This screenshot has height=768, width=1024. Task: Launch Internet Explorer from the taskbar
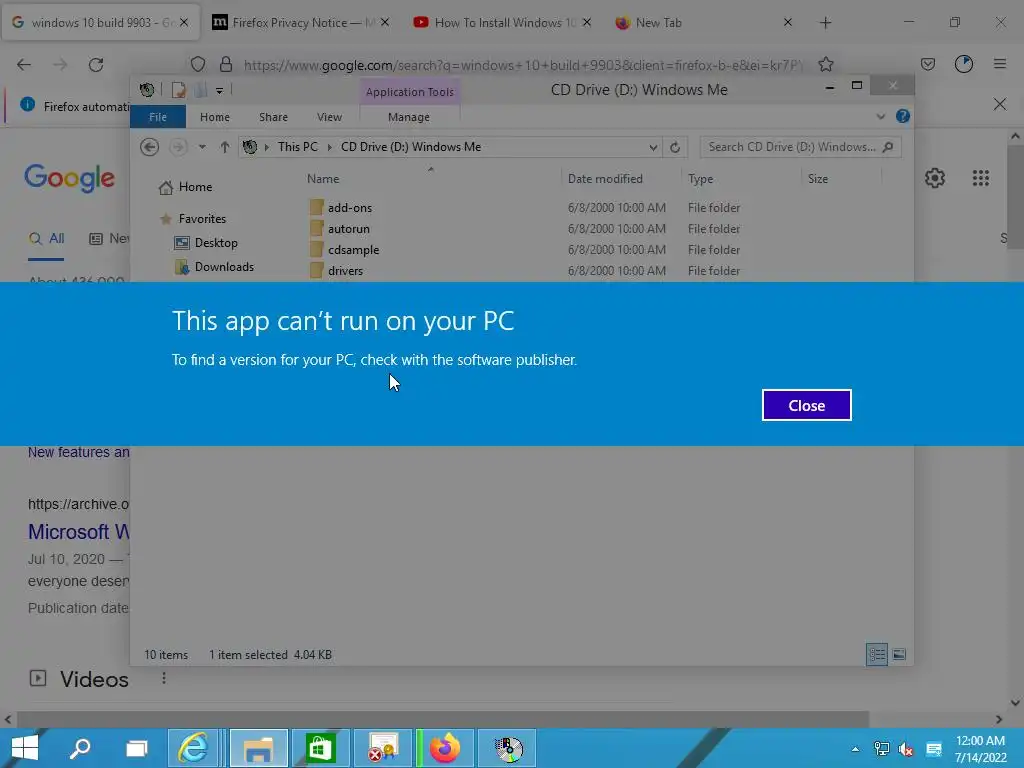194,748
